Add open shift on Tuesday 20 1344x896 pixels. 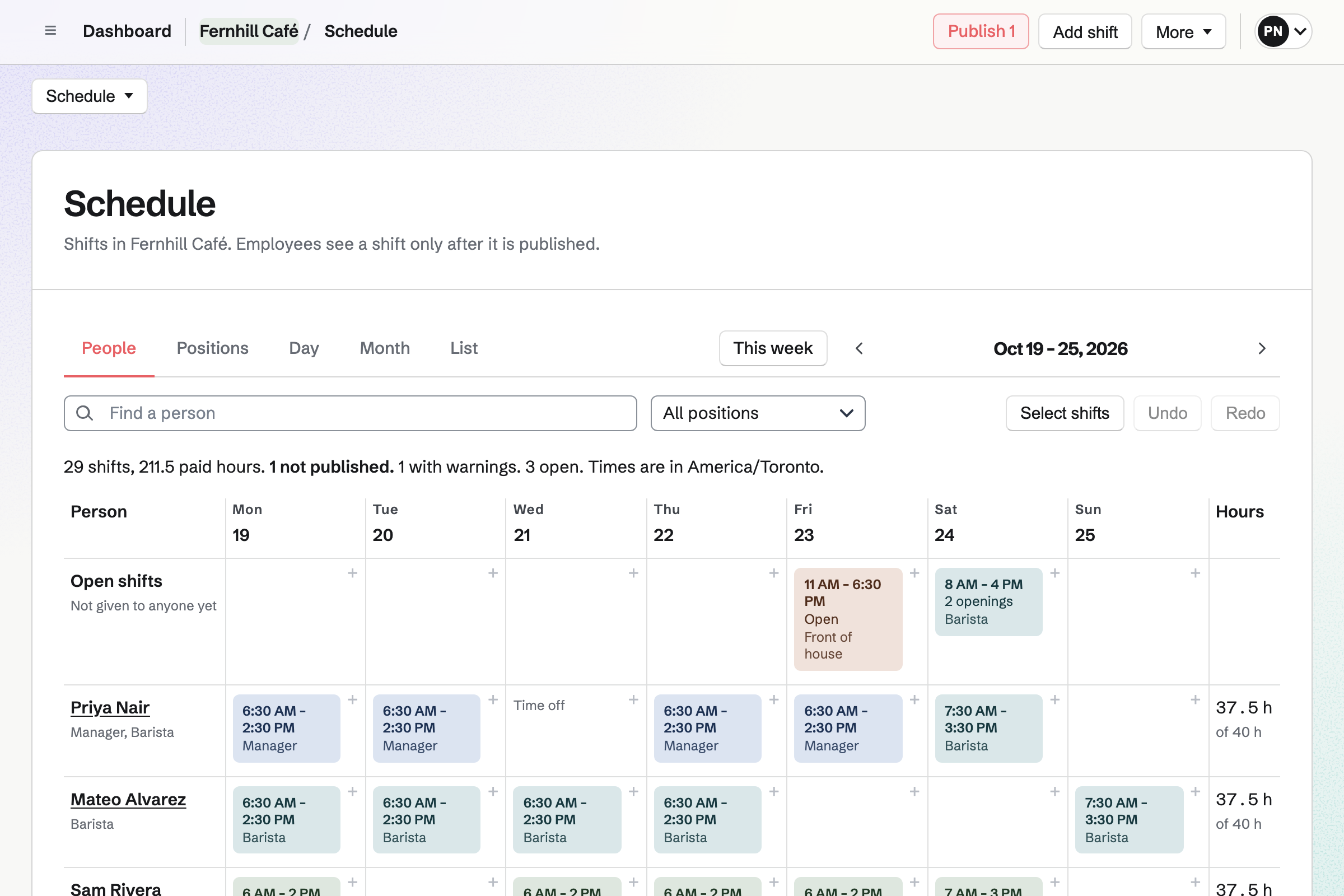tap(493, 573)
